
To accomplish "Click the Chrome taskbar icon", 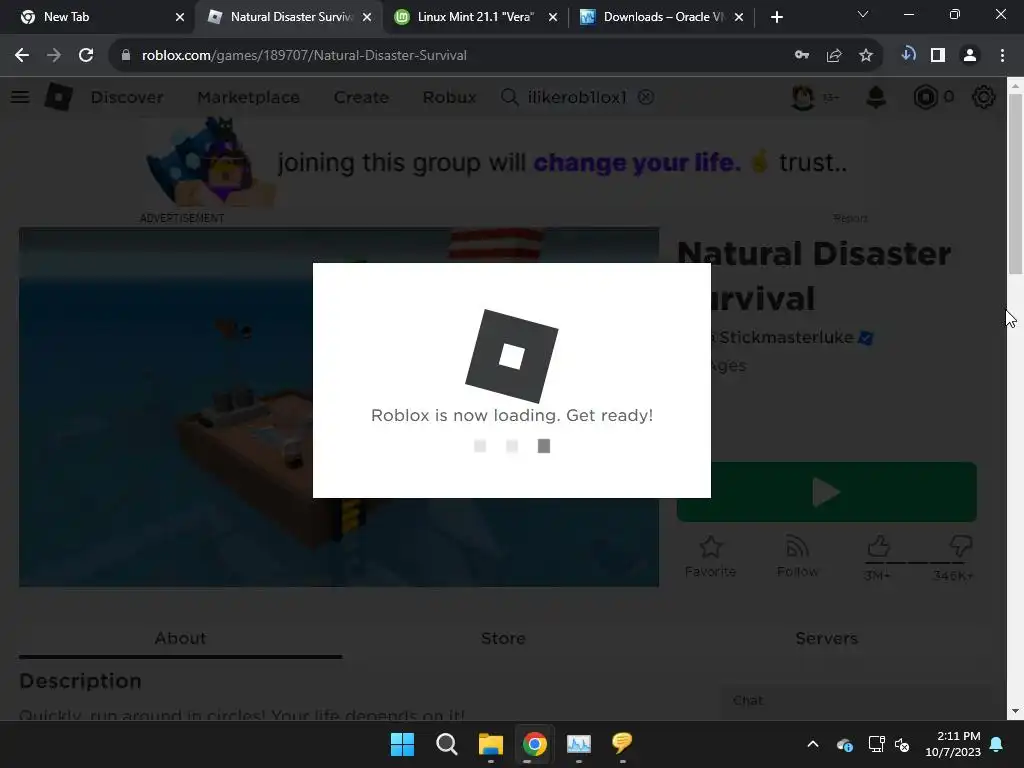I will [x=535, y=744].
